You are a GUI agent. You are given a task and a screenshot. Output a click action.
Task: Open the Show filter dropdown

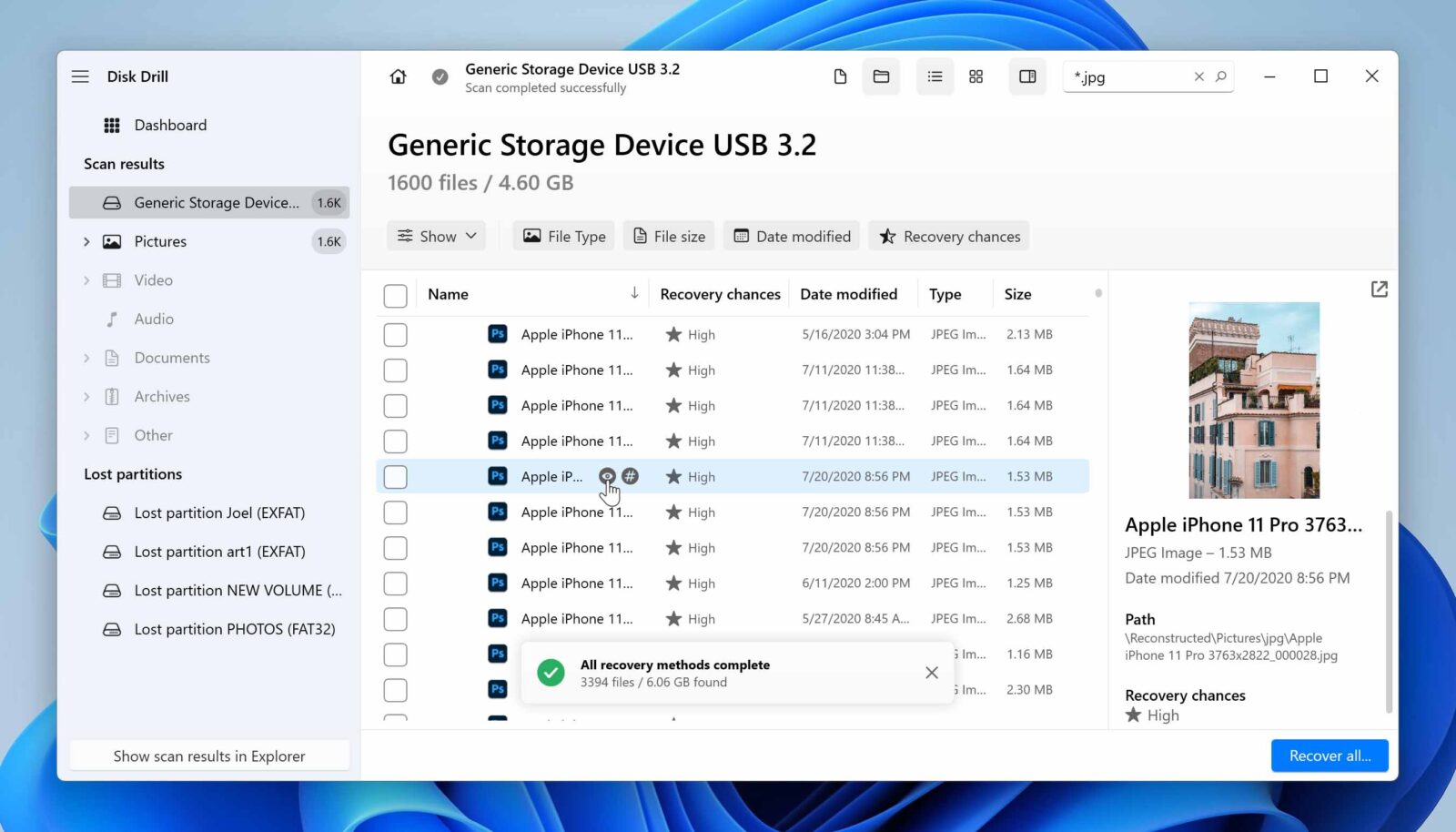[x=436, y=236]
